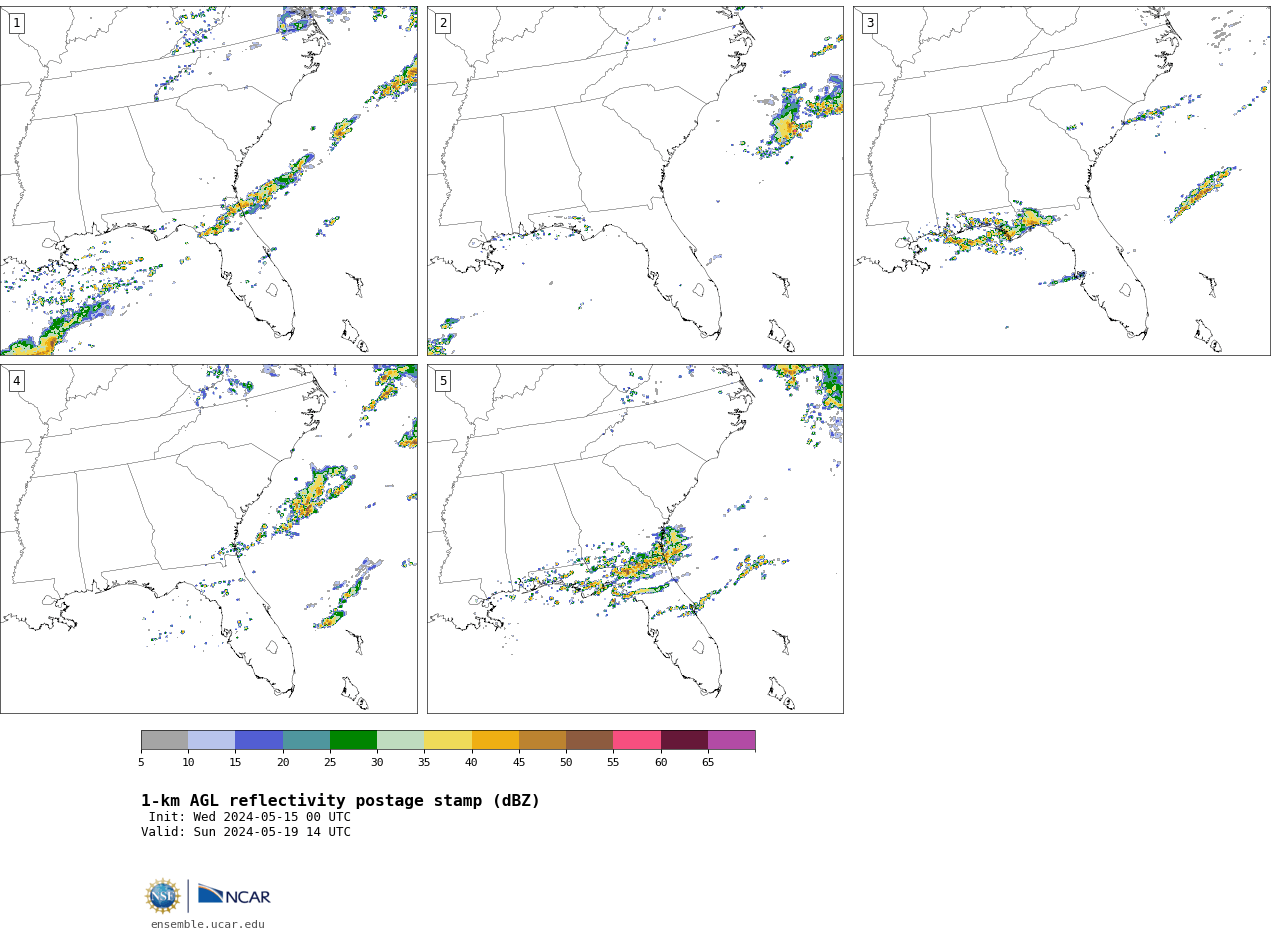The height and width of the screenshot is (936, 1280).
Task: Select the purple 65+ dBZ swatch
Action: pos(732,740)
